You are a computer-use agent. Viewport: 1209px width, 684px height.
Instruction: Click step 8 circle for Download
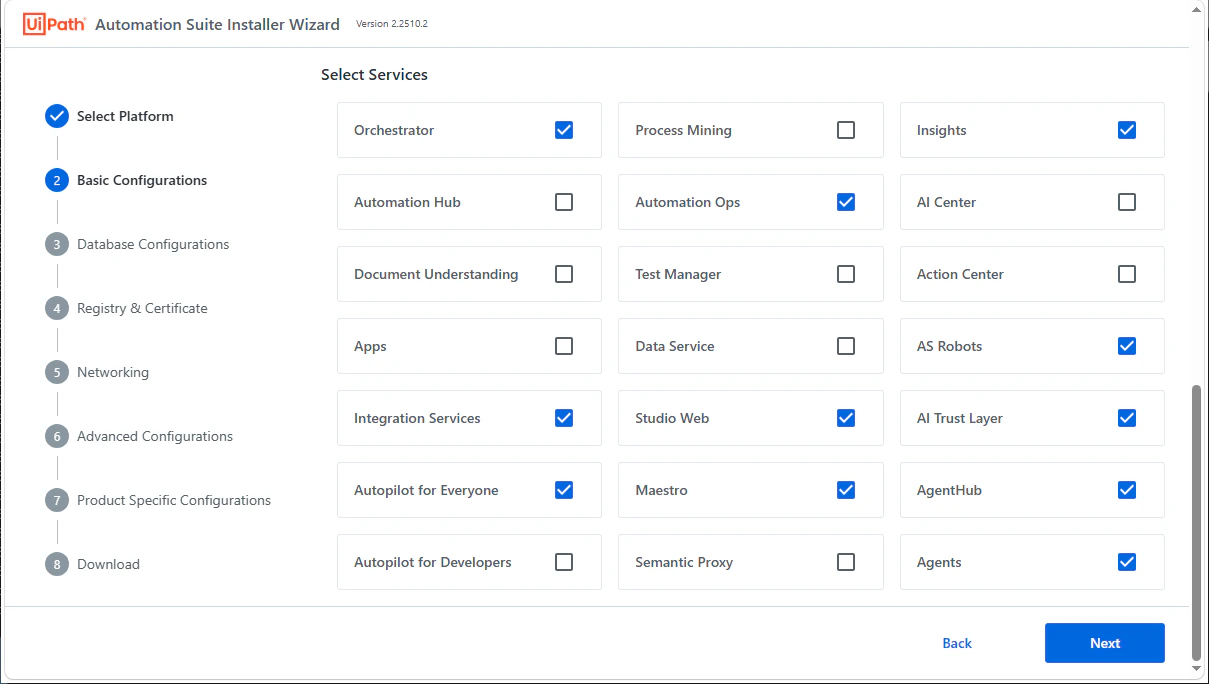point(57,564)
